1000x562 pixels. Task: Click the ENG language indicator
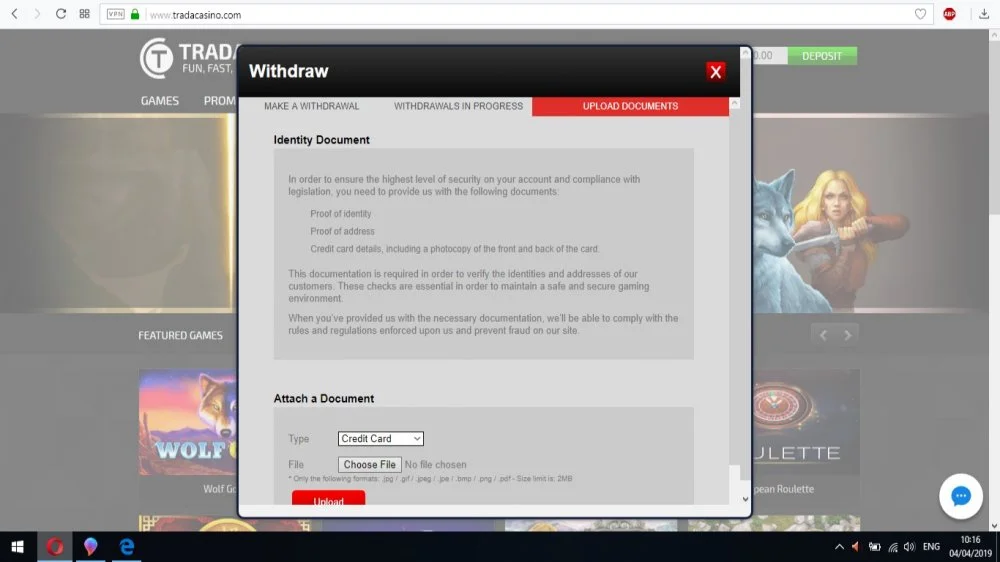click(x=931, y=547)
